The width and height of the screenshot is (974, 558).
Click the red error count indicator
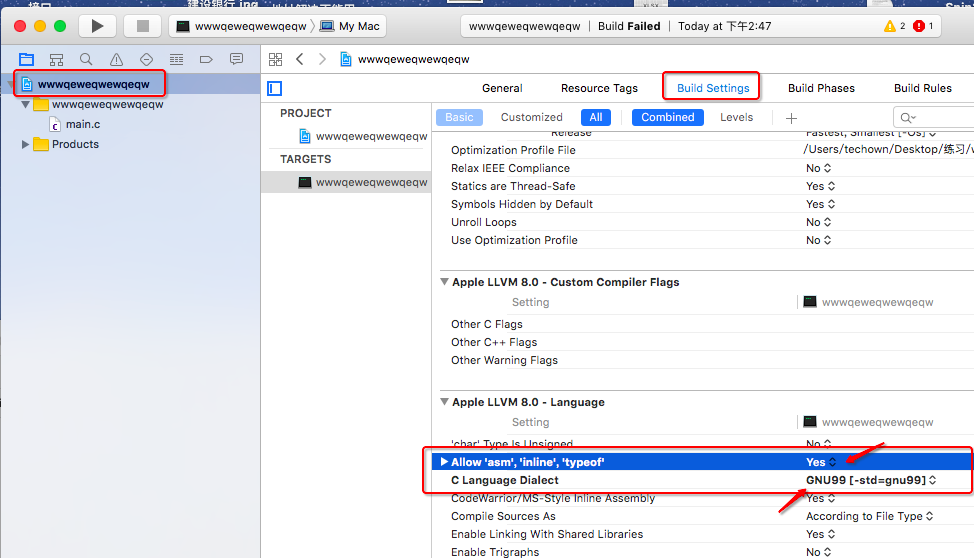click(x=923, y=26)
